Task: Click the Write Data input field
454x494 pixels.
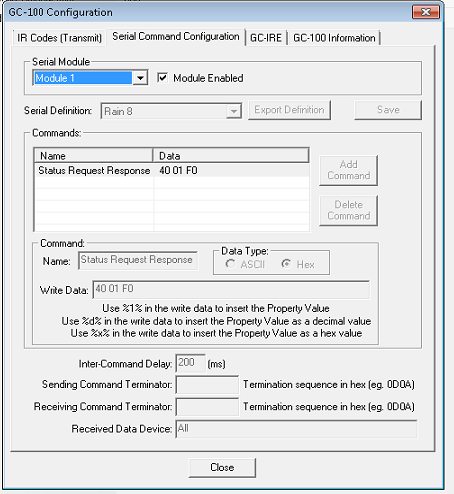Action: (x=231, y=289)
